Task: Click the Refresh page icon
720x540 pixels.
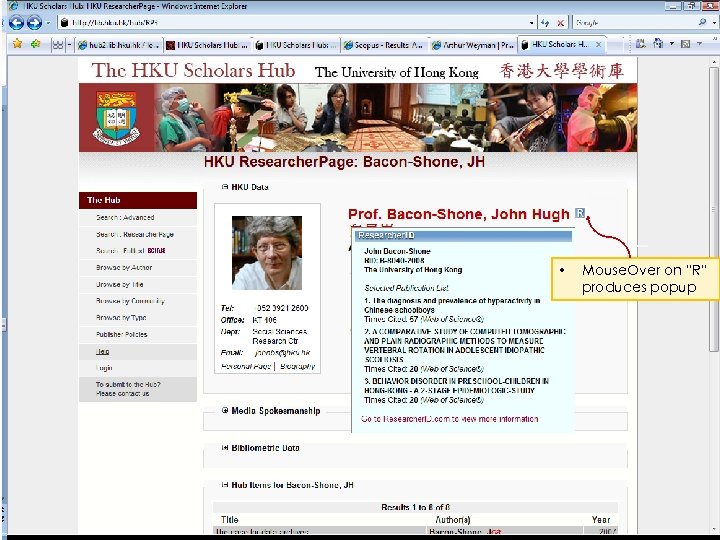Action: (x=545, y=22)
